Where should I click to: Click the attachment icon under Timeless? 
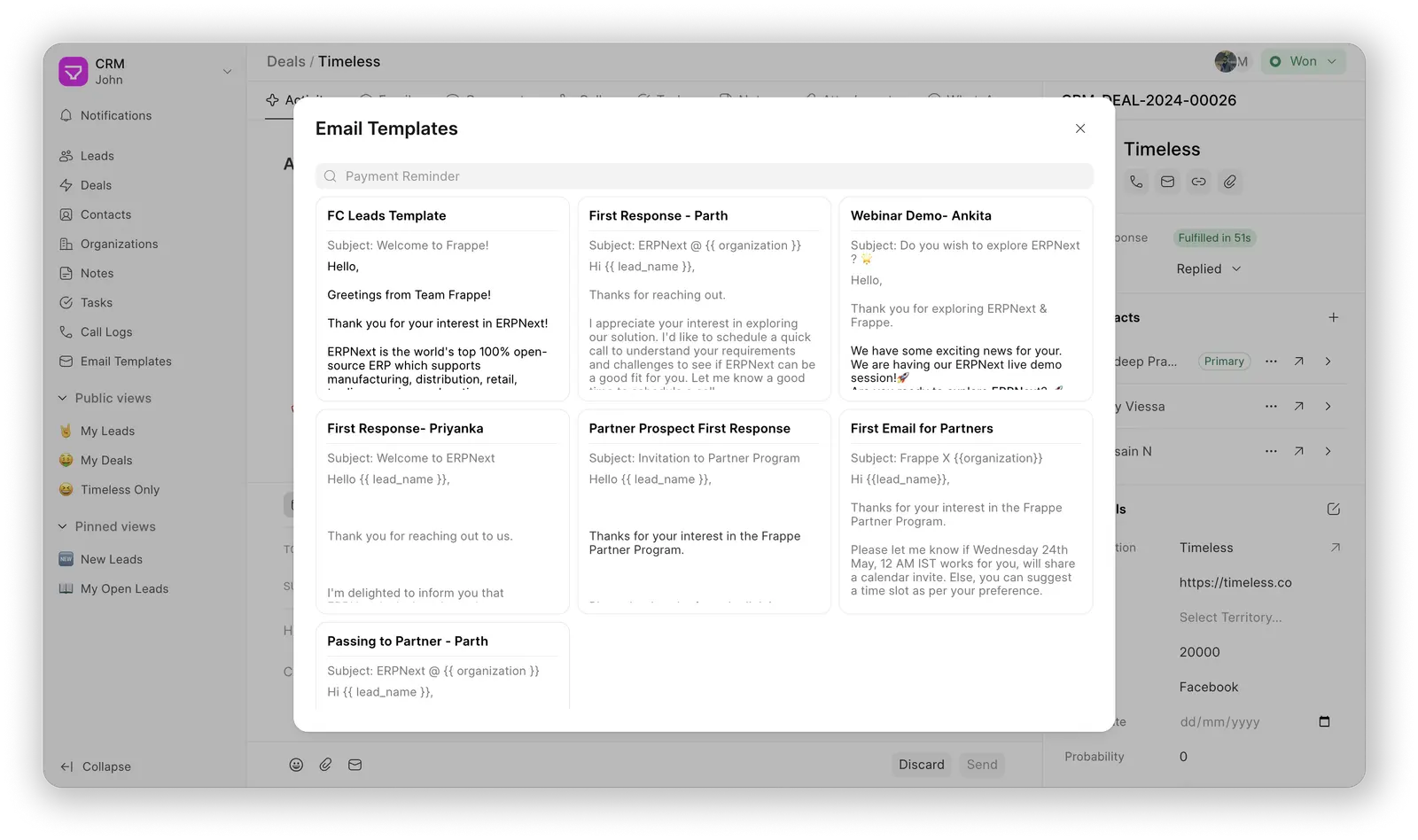pos(1230,182)
